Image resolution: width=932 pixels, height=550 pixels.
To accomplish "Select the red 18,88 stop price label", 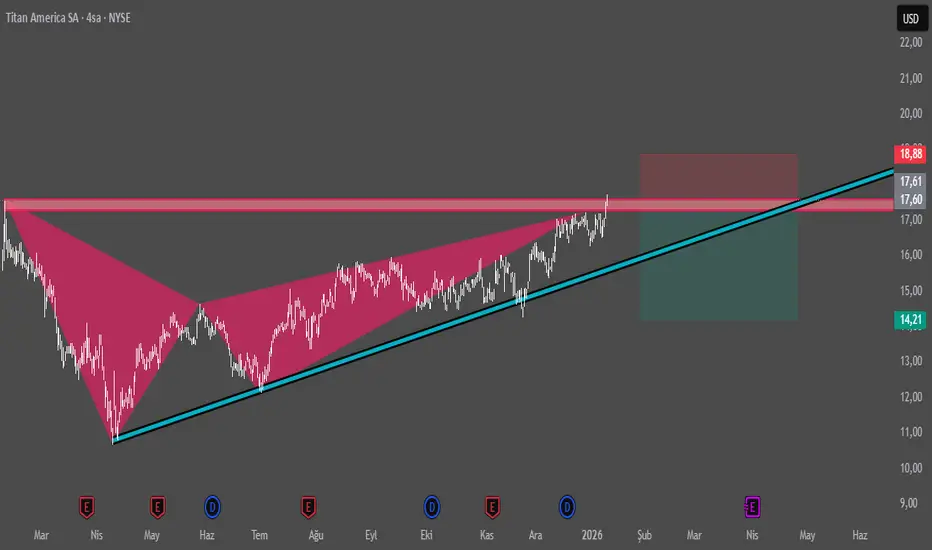I will [x=911, y=155].
